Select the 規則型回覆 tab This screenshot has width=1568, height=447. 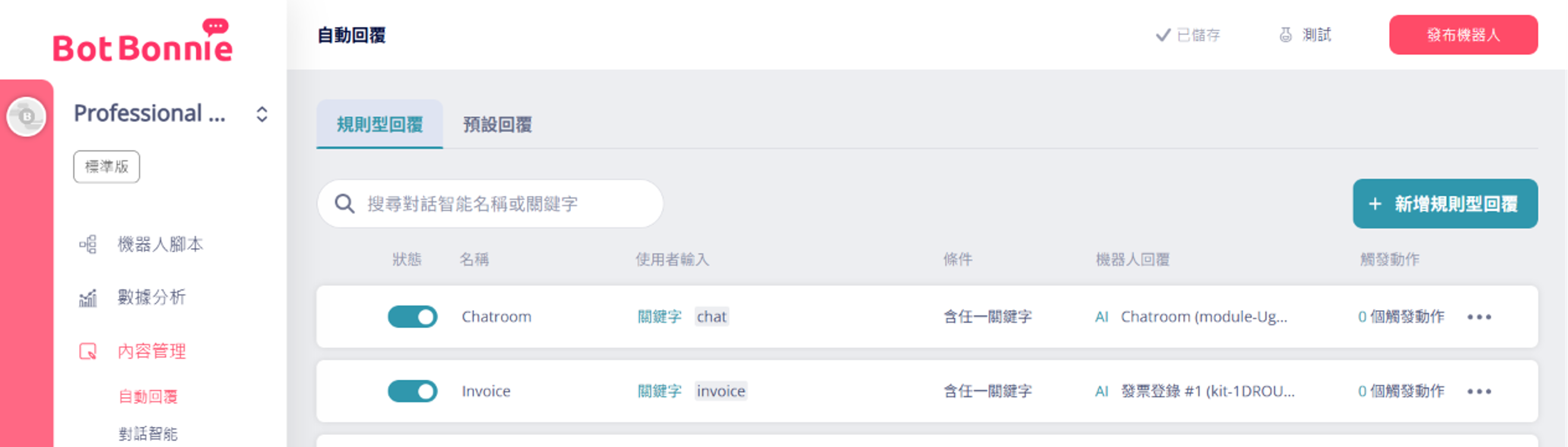[380, 124]
